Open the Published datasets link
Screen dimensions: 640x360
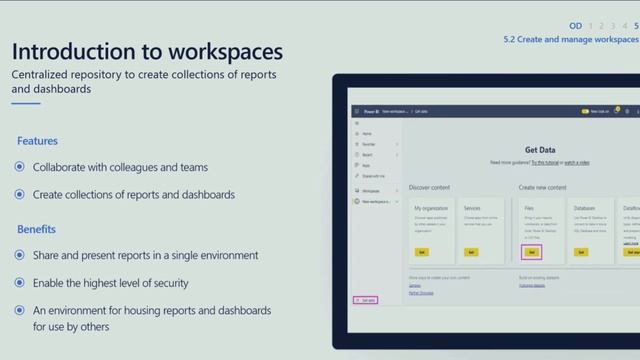(532, 286)
